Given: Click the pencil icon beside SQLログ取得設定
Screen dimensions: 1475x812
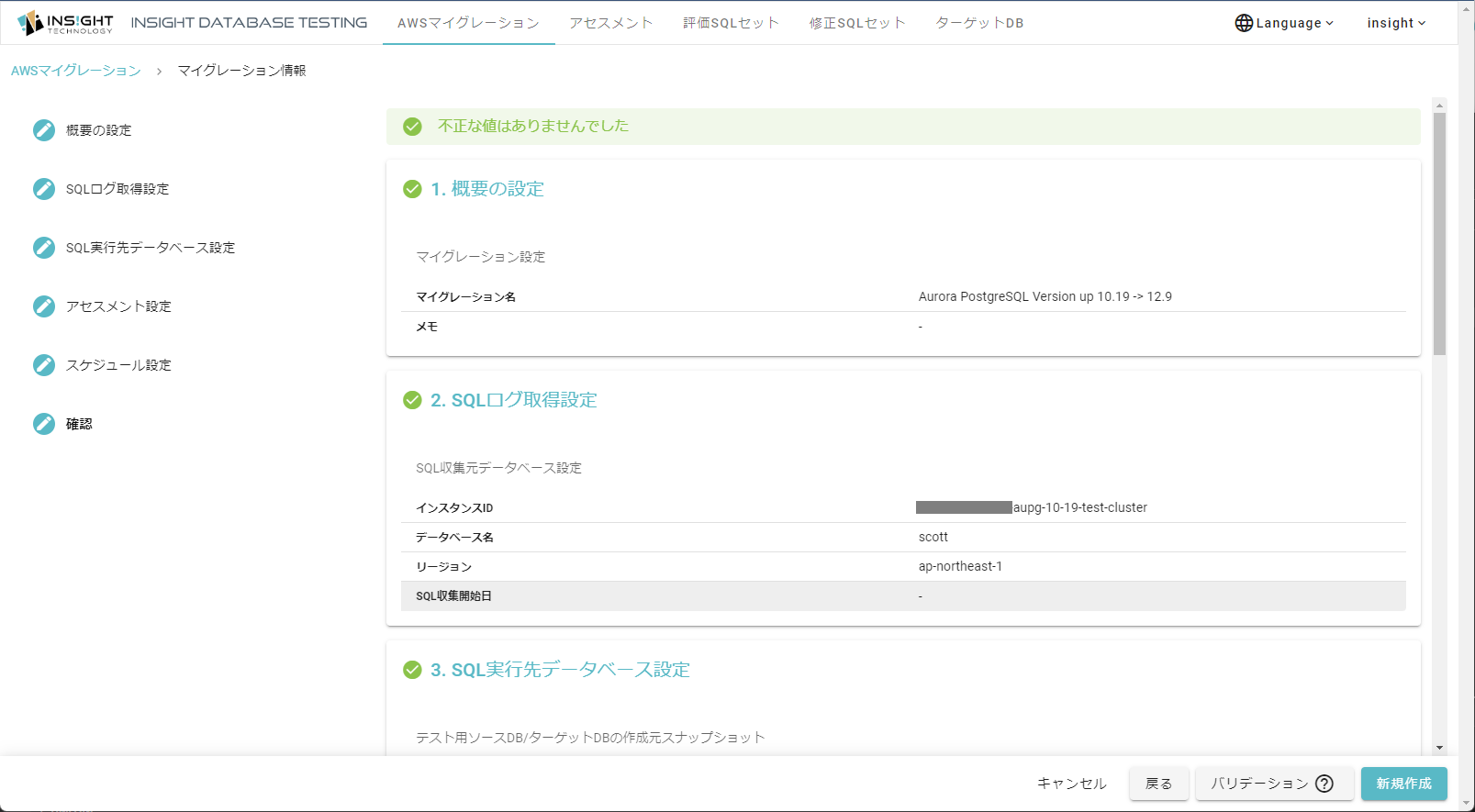Looking at the screenshot, I should tap(44, 189).
